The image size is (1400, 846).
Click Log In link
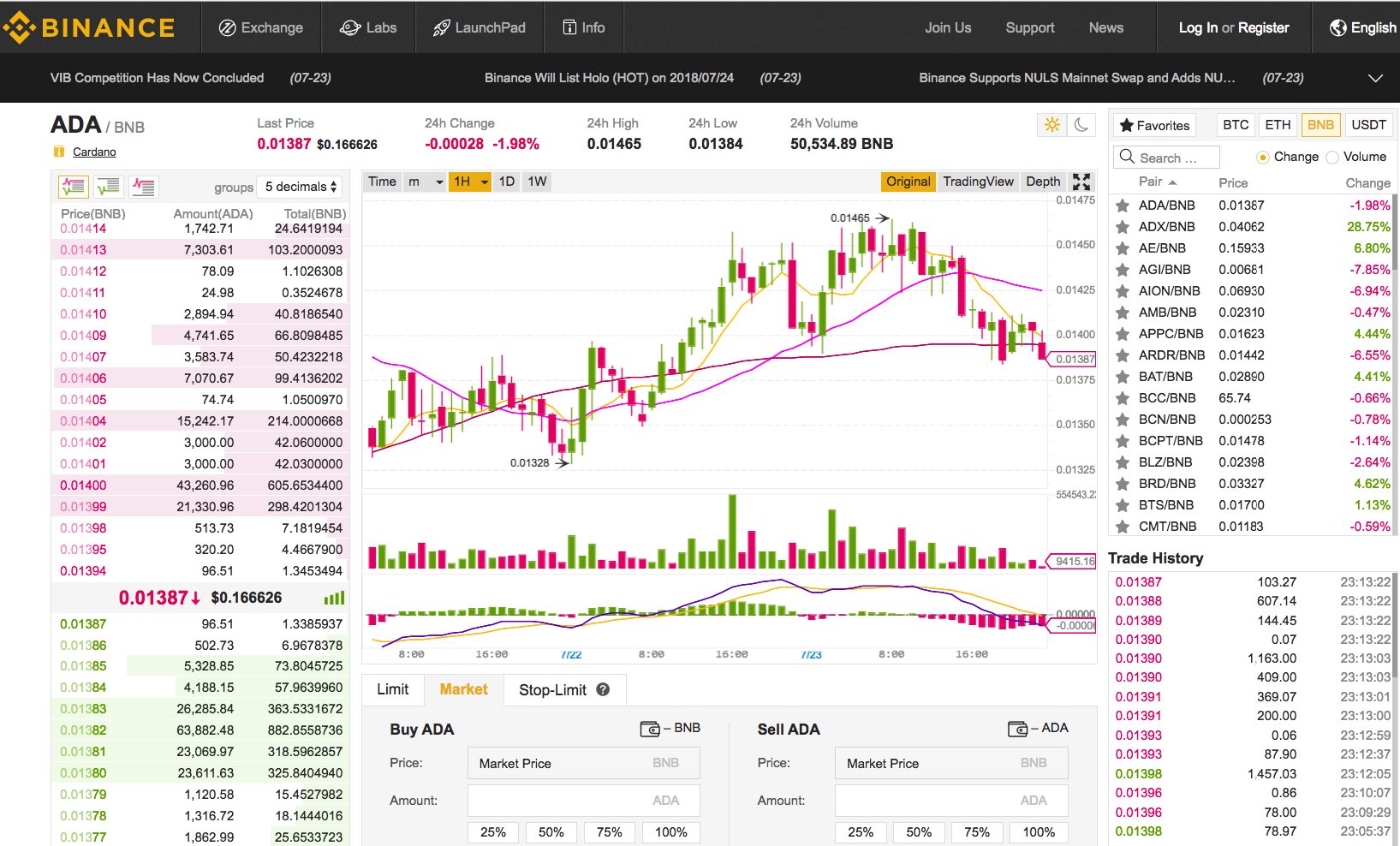pyautogui.click(x=1198, y=27)
